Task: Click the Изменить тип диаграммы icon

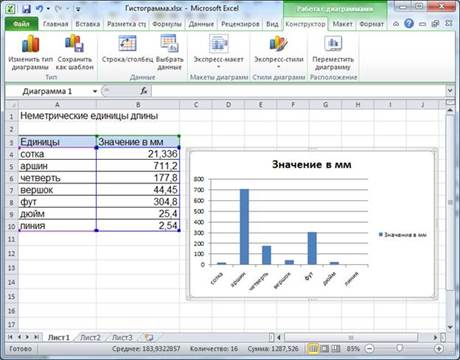Action: pyautogui.click(x=30, y=44)
